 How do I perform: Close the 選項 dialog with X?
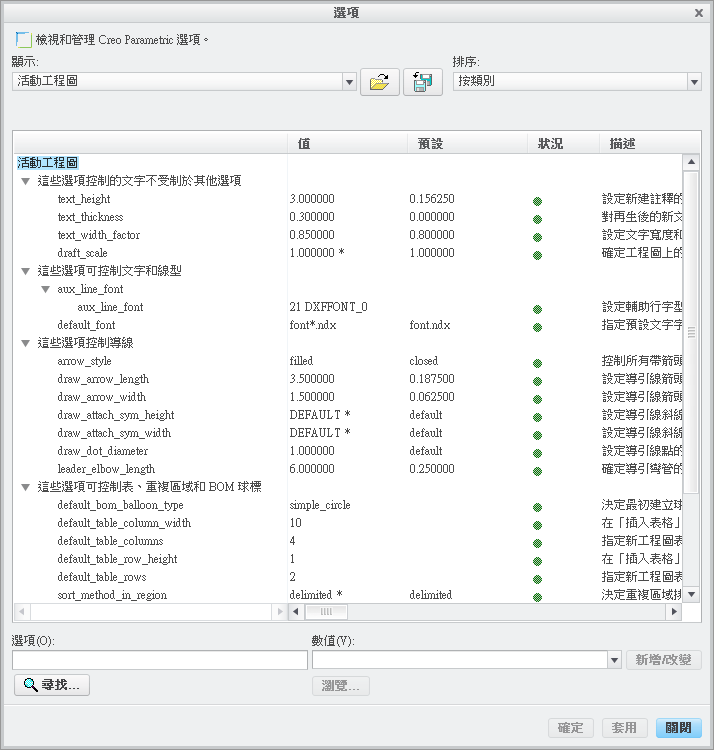click(699, 13)
